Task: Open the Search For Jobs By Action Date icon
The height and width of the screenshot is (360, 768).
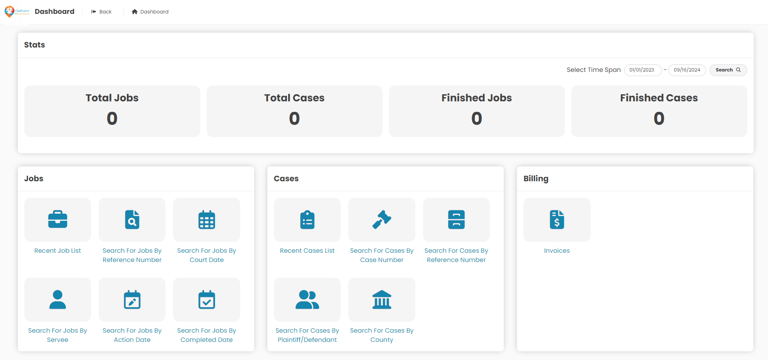Action: tap(132, 299)
